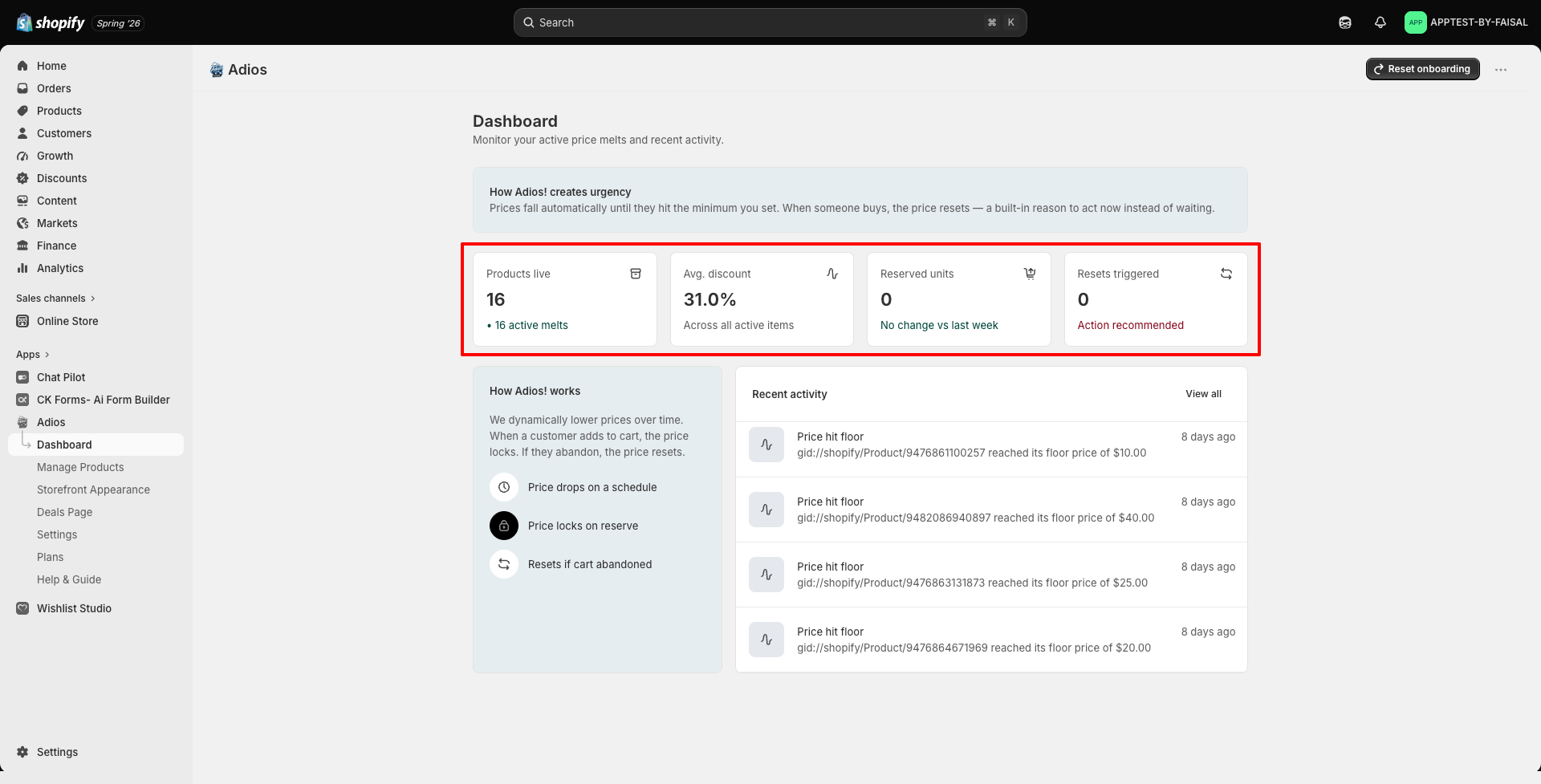Click the 'Spring '26' edition badge
1541x784 pixels.
point(119,23)
